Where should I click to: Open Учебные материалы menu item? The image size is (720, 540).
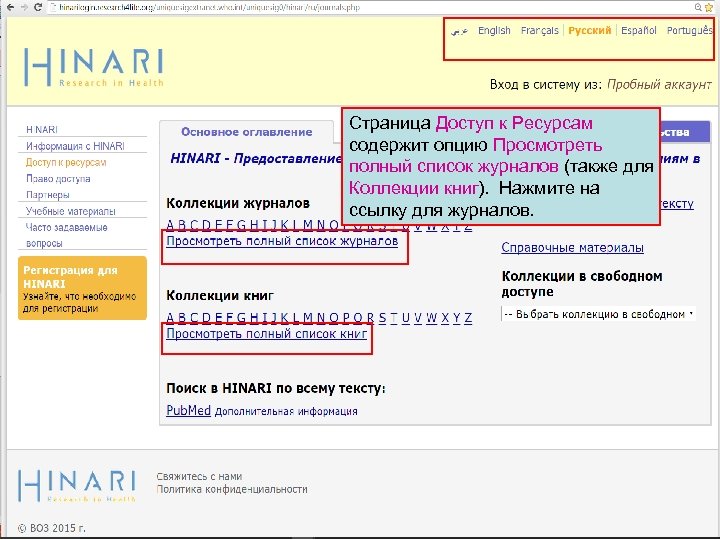click(x=71, y=211)
